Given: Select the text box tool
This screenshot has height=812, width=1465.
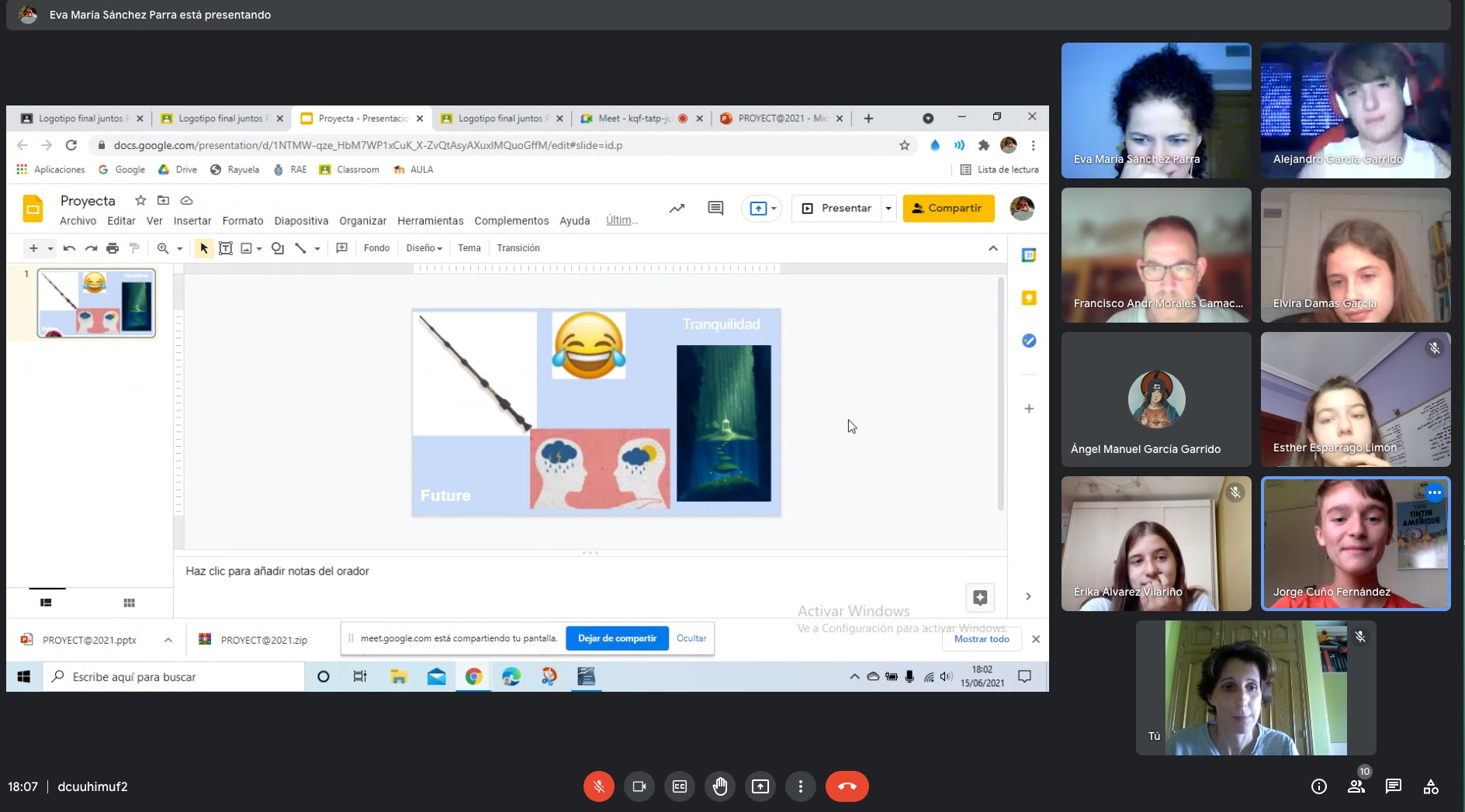Looking at the screenshot, I should pos(226,248).
